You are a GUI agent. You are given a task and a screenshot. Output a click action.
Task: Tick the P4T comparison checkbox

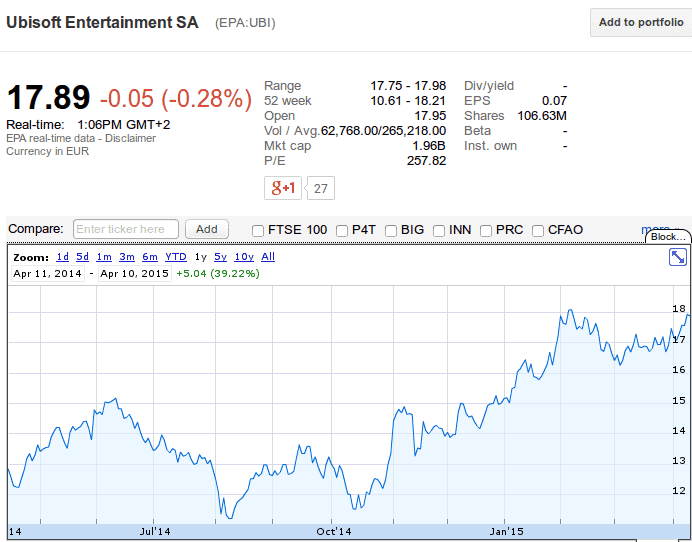click(342, 230)
